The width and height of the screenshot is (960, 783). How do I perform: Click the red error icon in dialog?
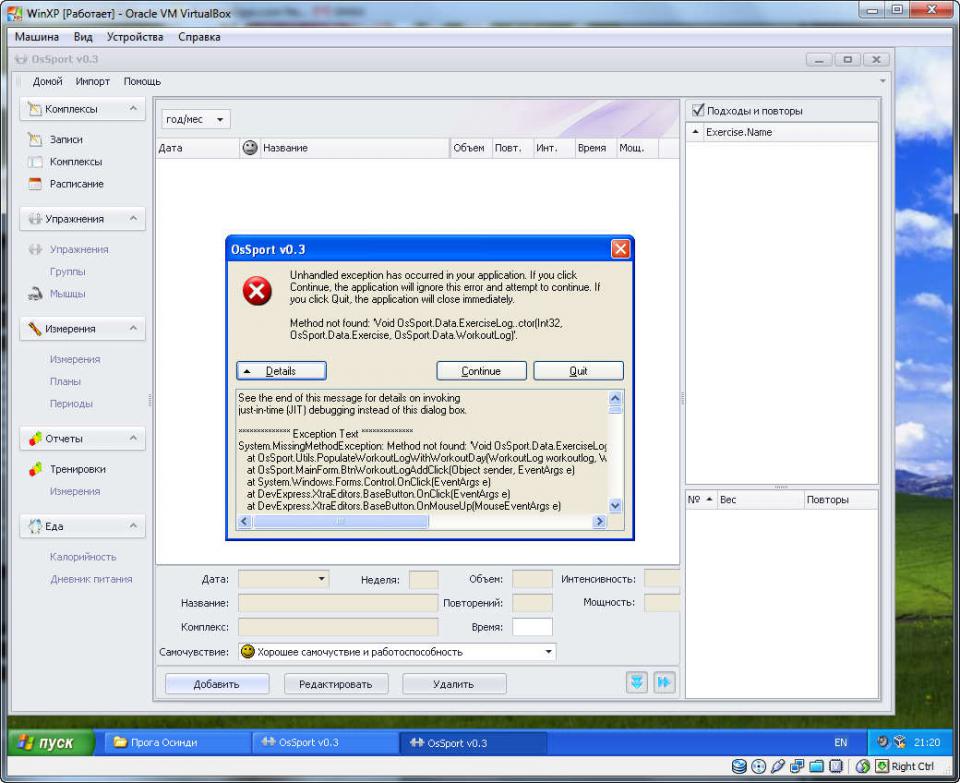click(x=258, y=291)
